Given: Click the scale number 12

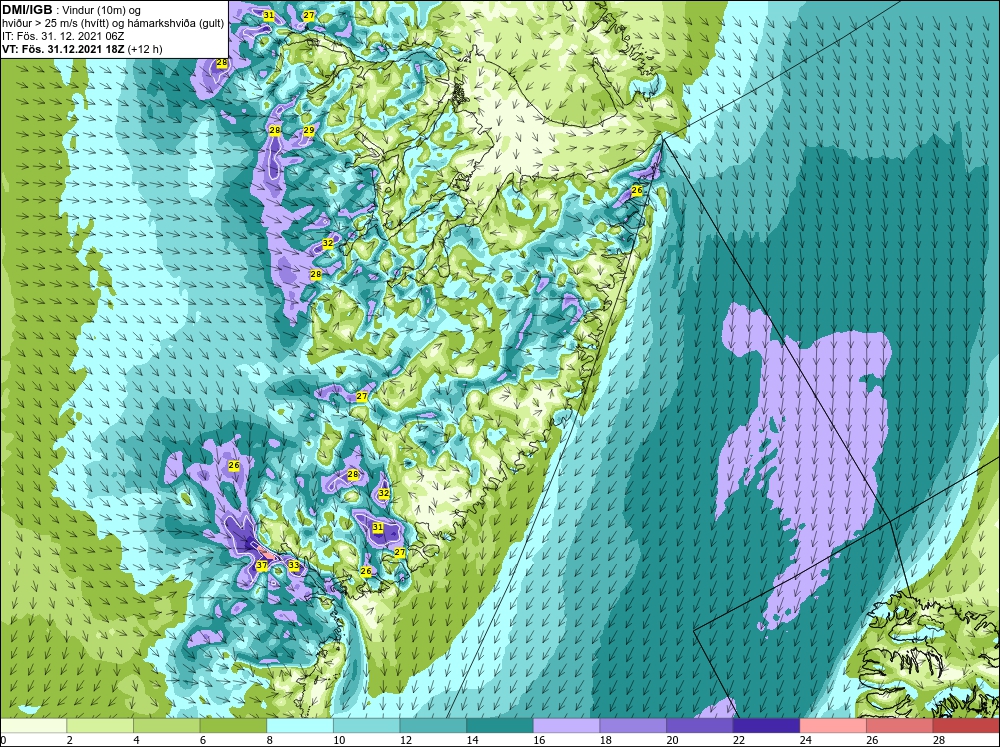Looking at the screenshot, I should tap(406, 740).
